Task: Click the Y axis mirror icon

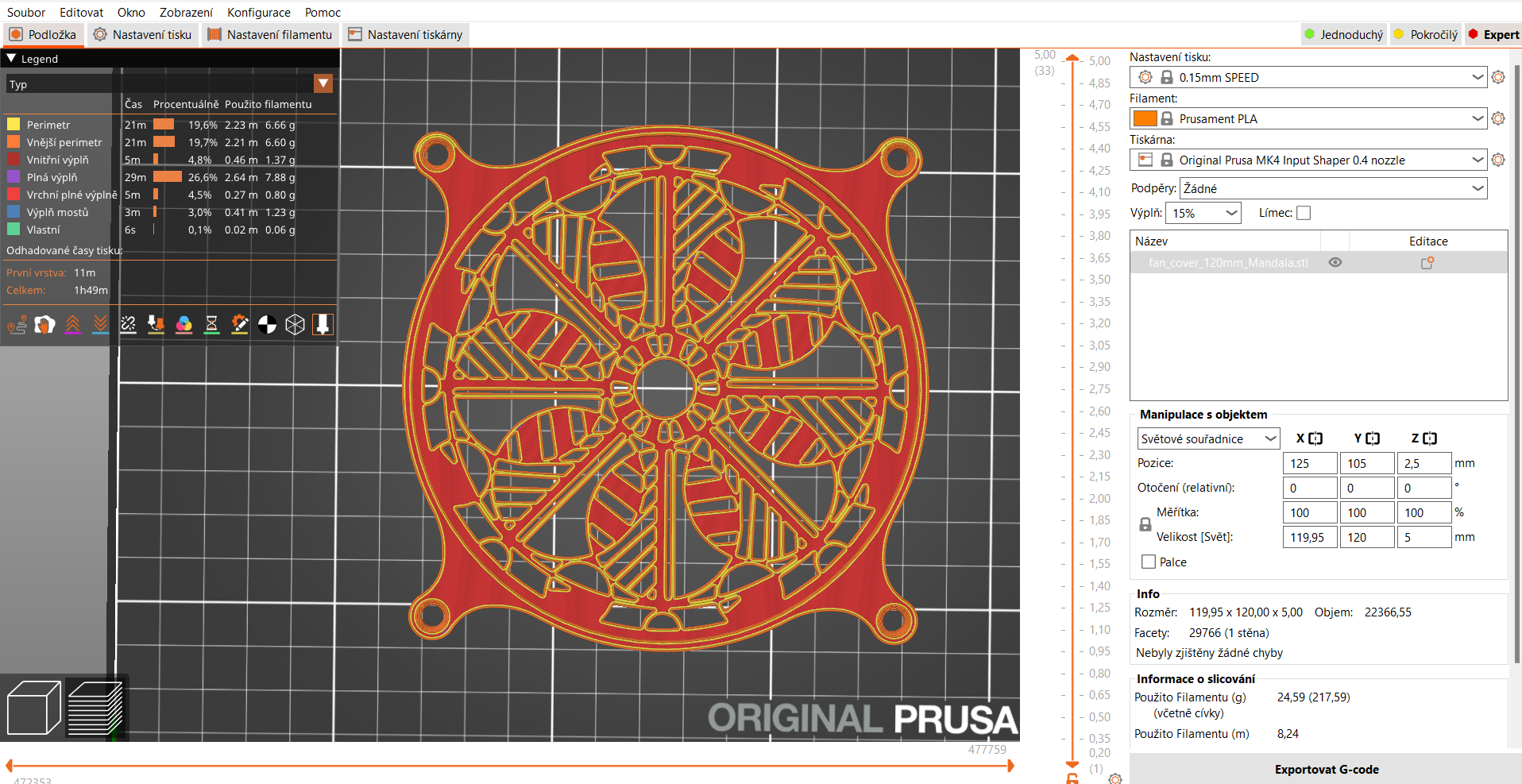Action: click(x=1373, y=438)
